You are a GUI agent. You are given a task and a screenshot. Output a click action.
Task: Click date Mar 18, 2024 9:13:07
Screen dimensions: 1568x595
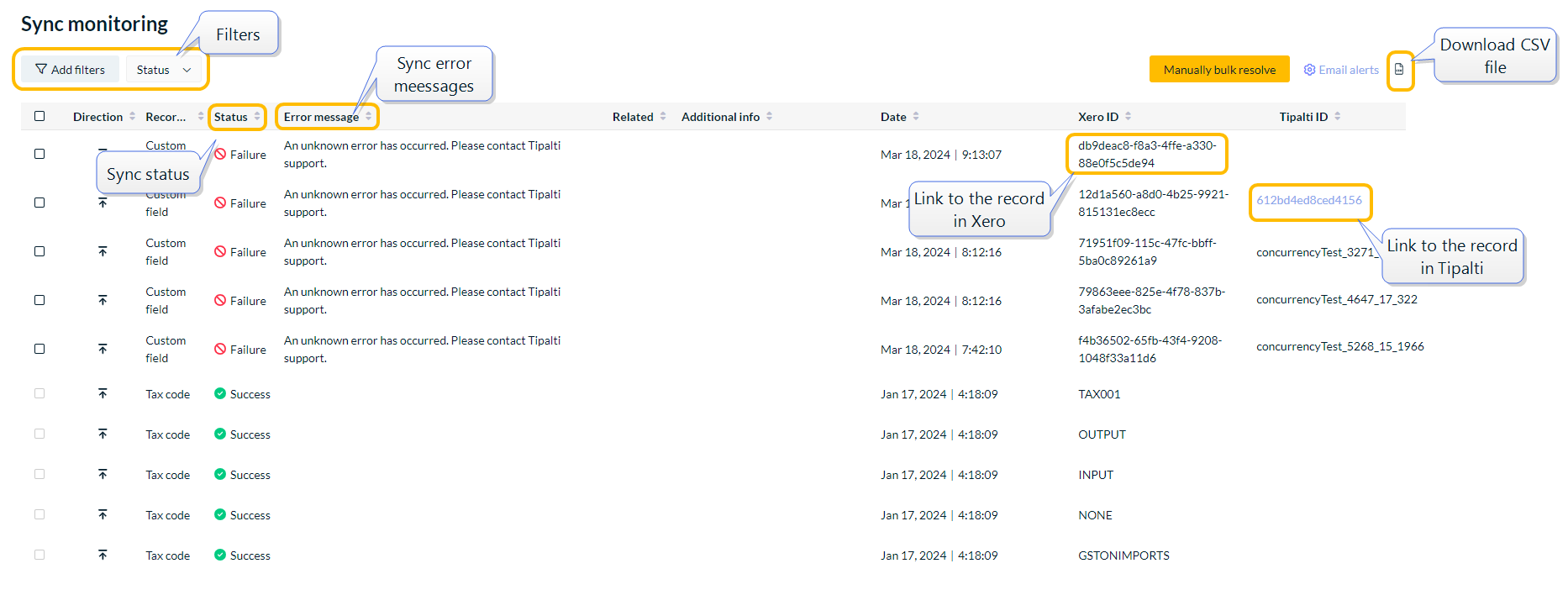coord(941,155)
